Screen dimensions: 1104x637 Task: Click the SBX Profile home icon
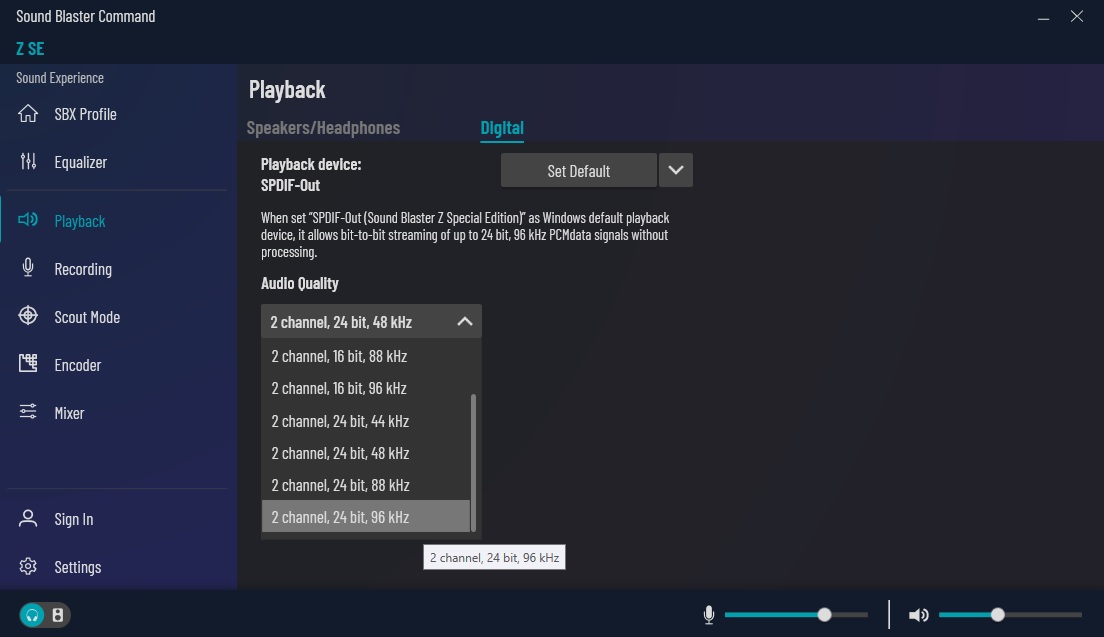(28, 113)
